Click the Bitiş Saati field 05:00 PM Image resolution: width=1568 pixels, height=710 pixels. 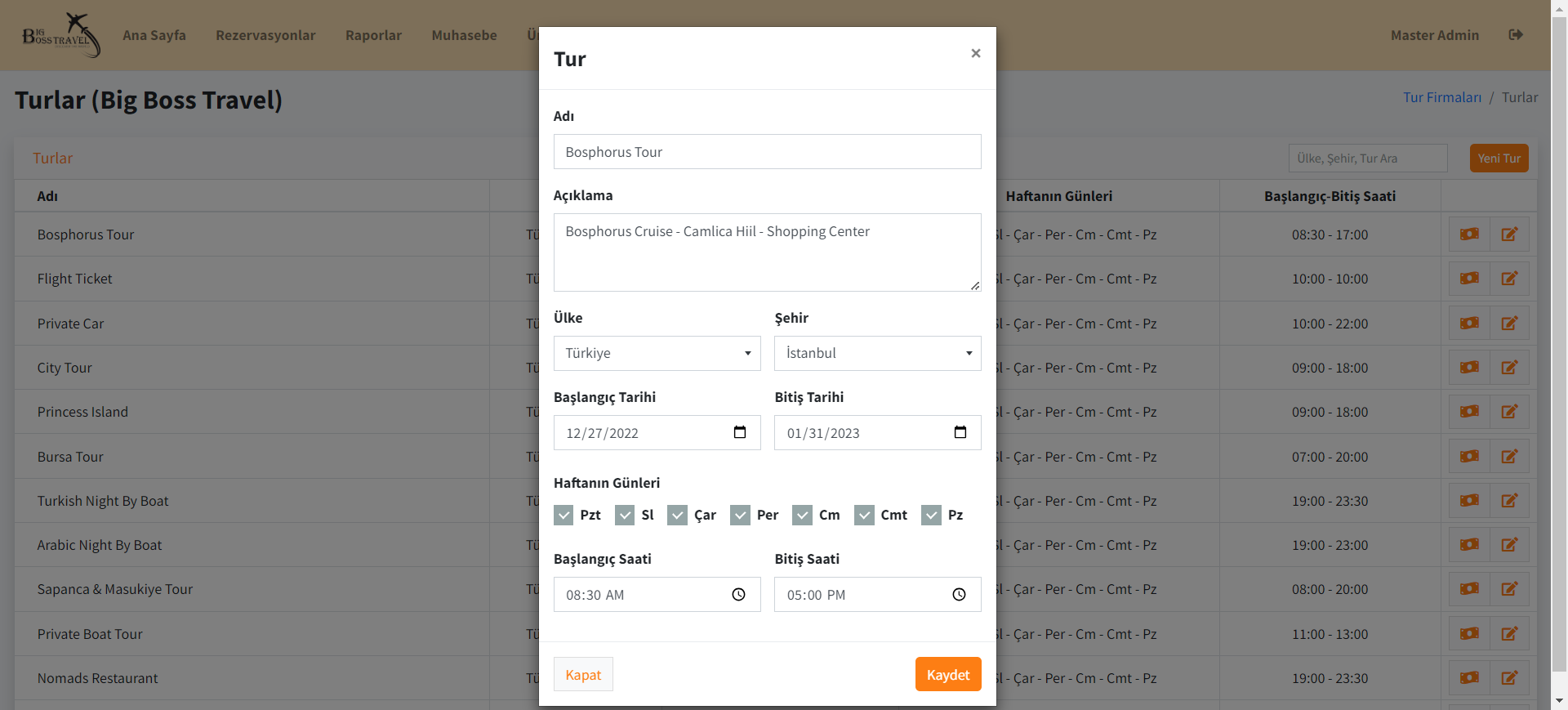pos(878,595)
